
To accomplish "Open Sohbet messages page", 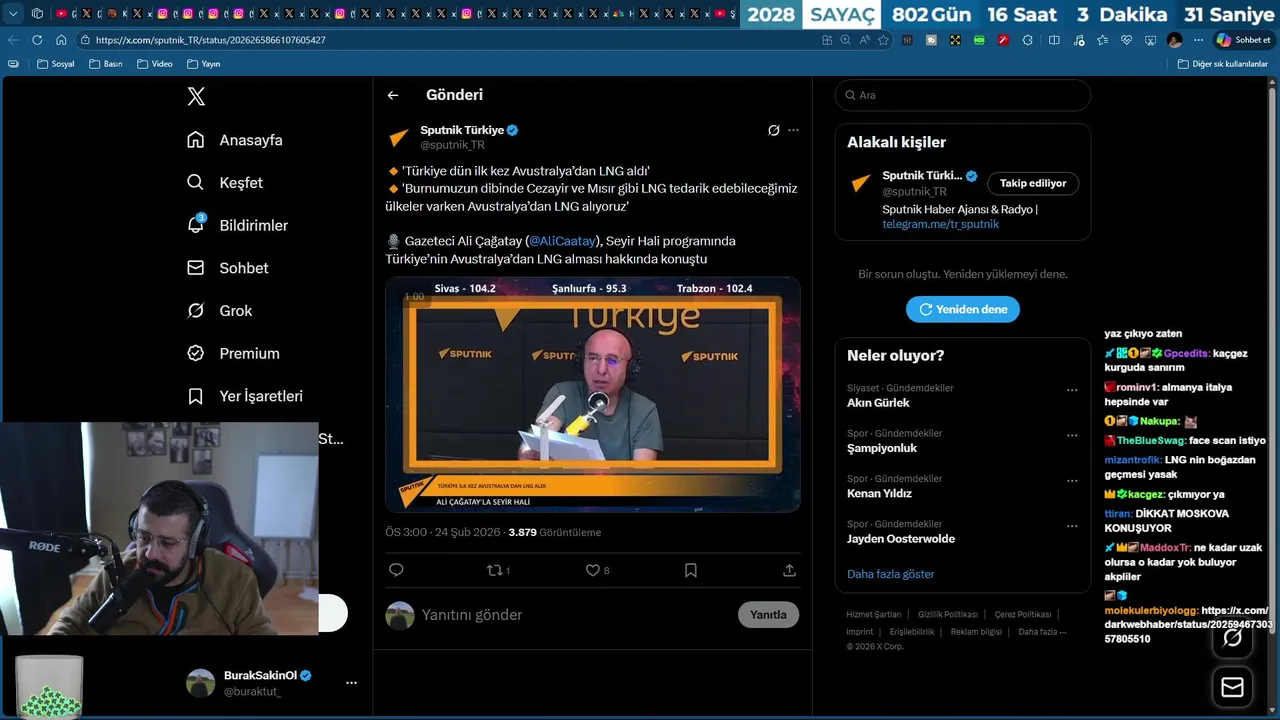I will pos(227,268).
